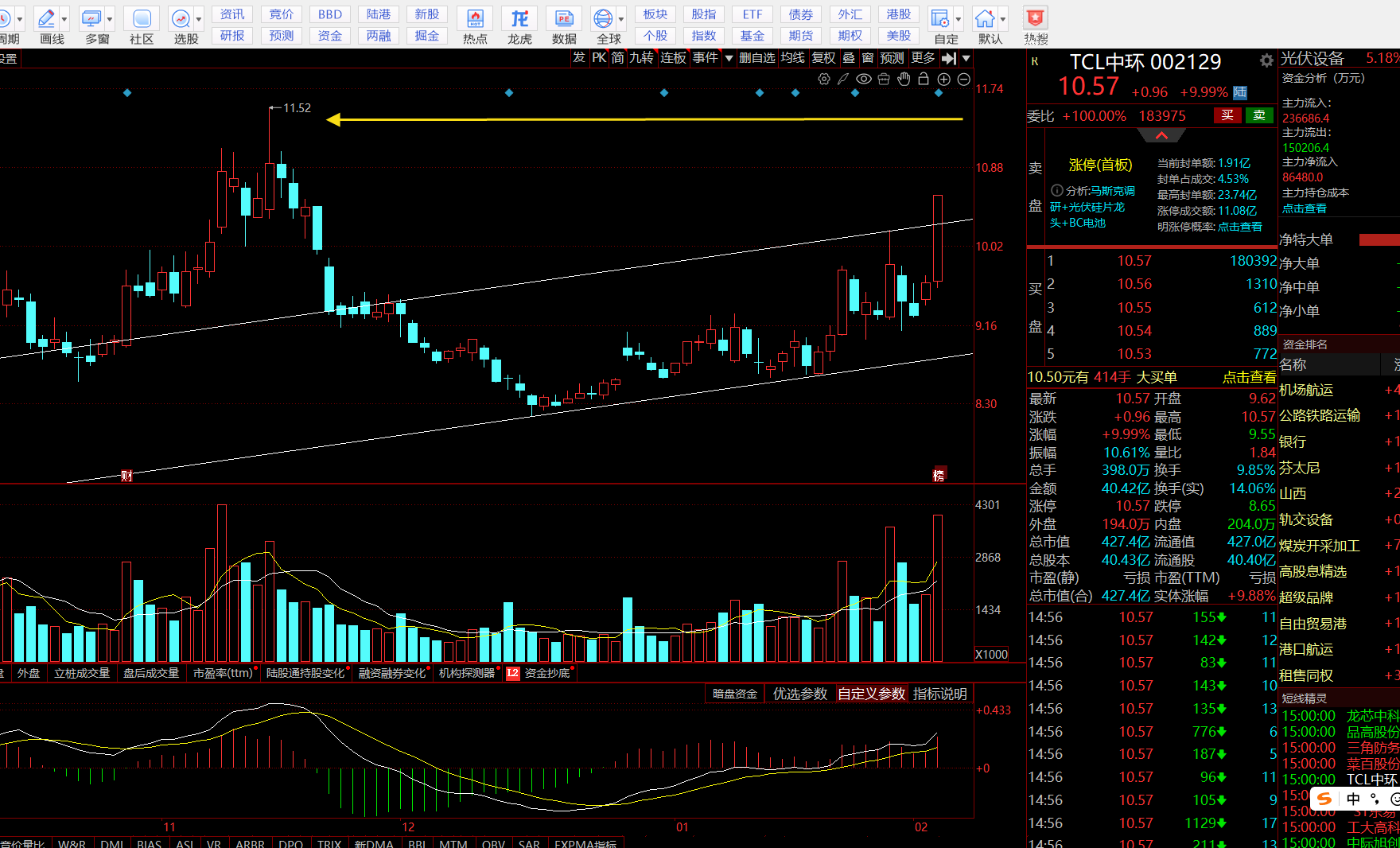Open quote panel settings gear beside TCL中环
This screenshot has height=848, width=1400.
tap(1266, 60)
